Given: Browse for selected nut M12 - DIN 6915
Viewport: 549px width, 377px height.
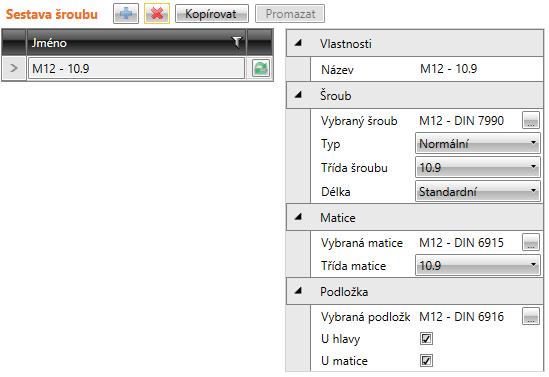Looking at the screenshot, I should point(531,242).
